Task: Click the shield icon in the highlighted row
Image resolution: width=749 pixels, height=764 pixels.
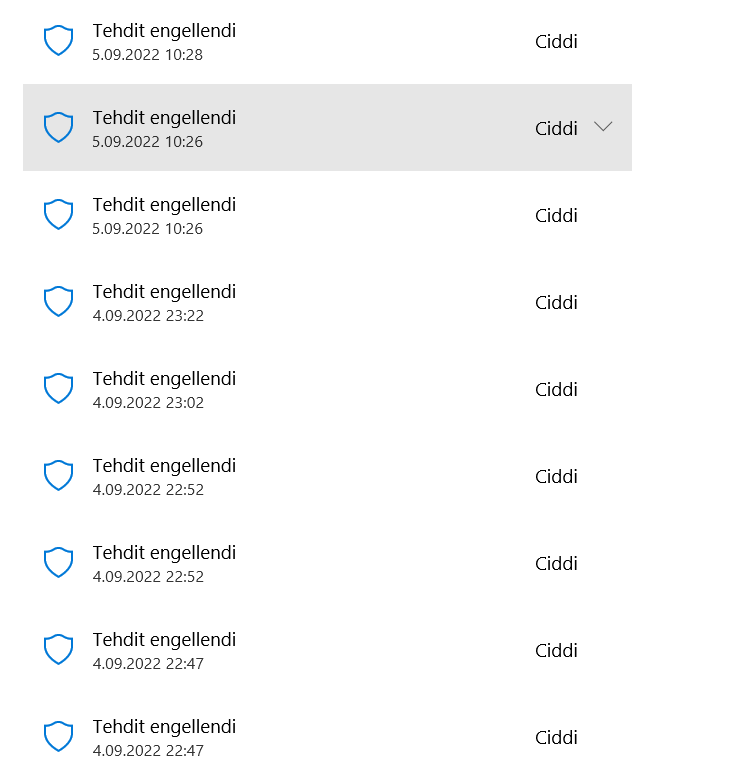Action: point(59,128)
